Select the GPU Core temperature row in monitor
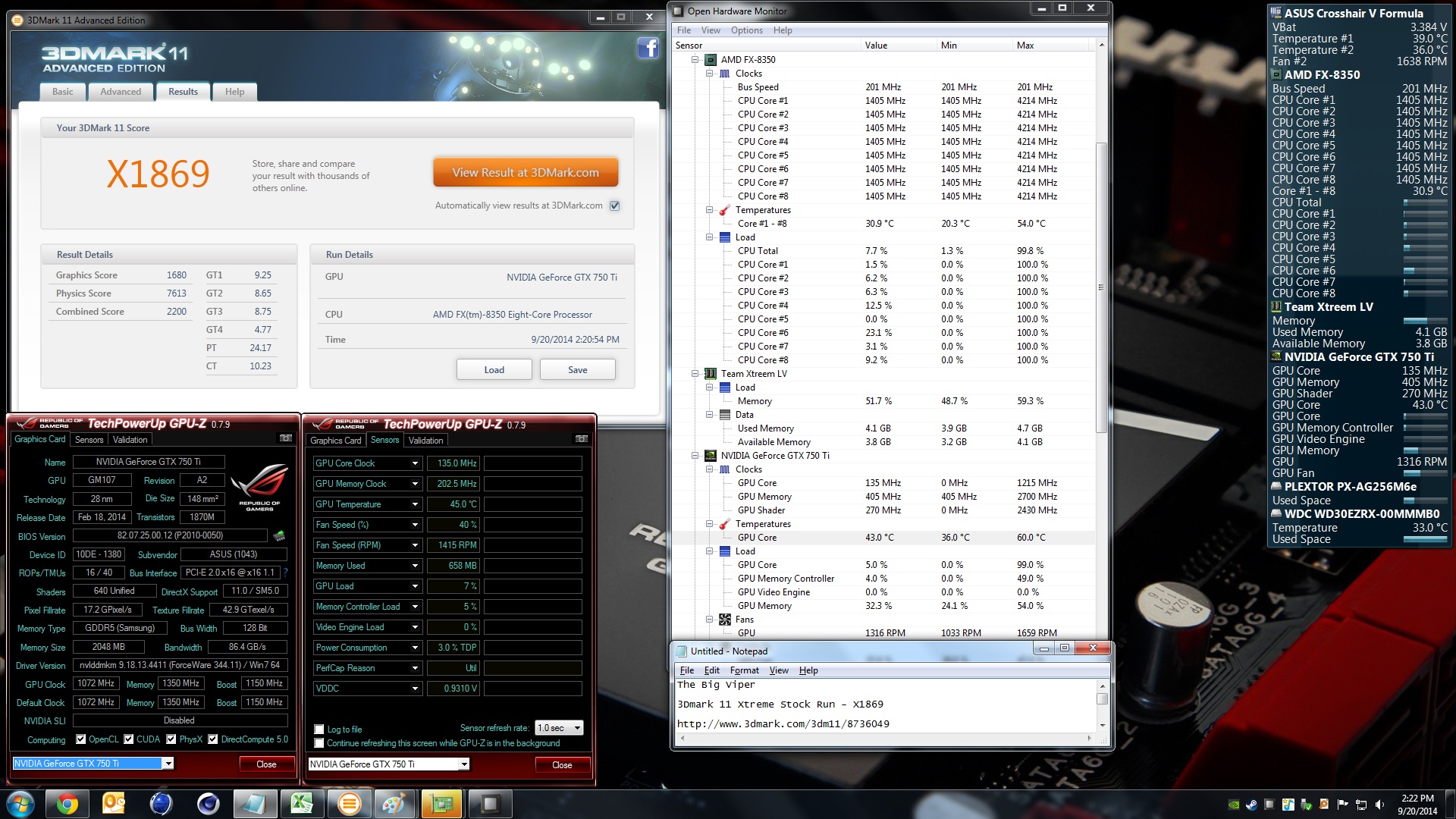 click(883, 538)
